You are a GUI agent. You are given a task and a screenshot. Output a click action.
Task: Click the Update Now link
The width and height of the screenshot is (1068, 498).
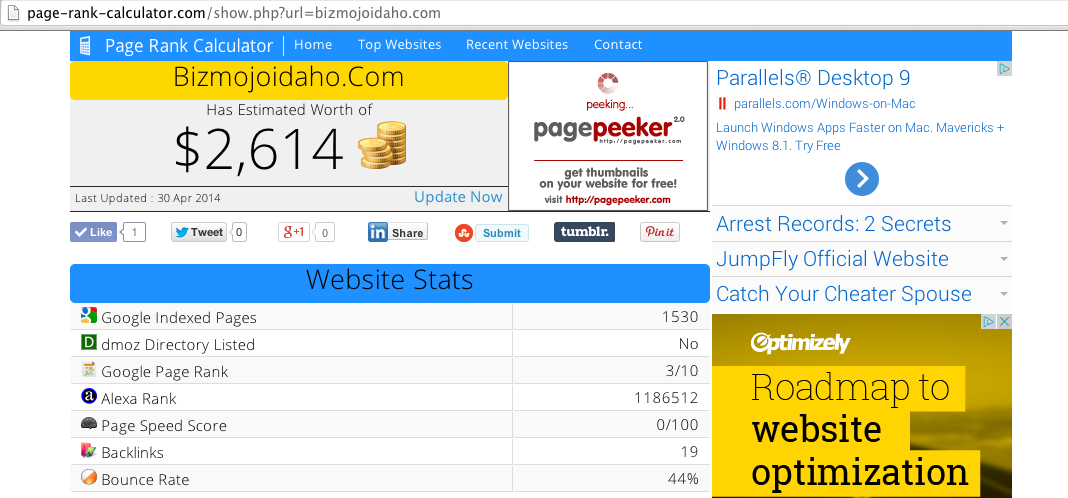click(x=458, y=197)
